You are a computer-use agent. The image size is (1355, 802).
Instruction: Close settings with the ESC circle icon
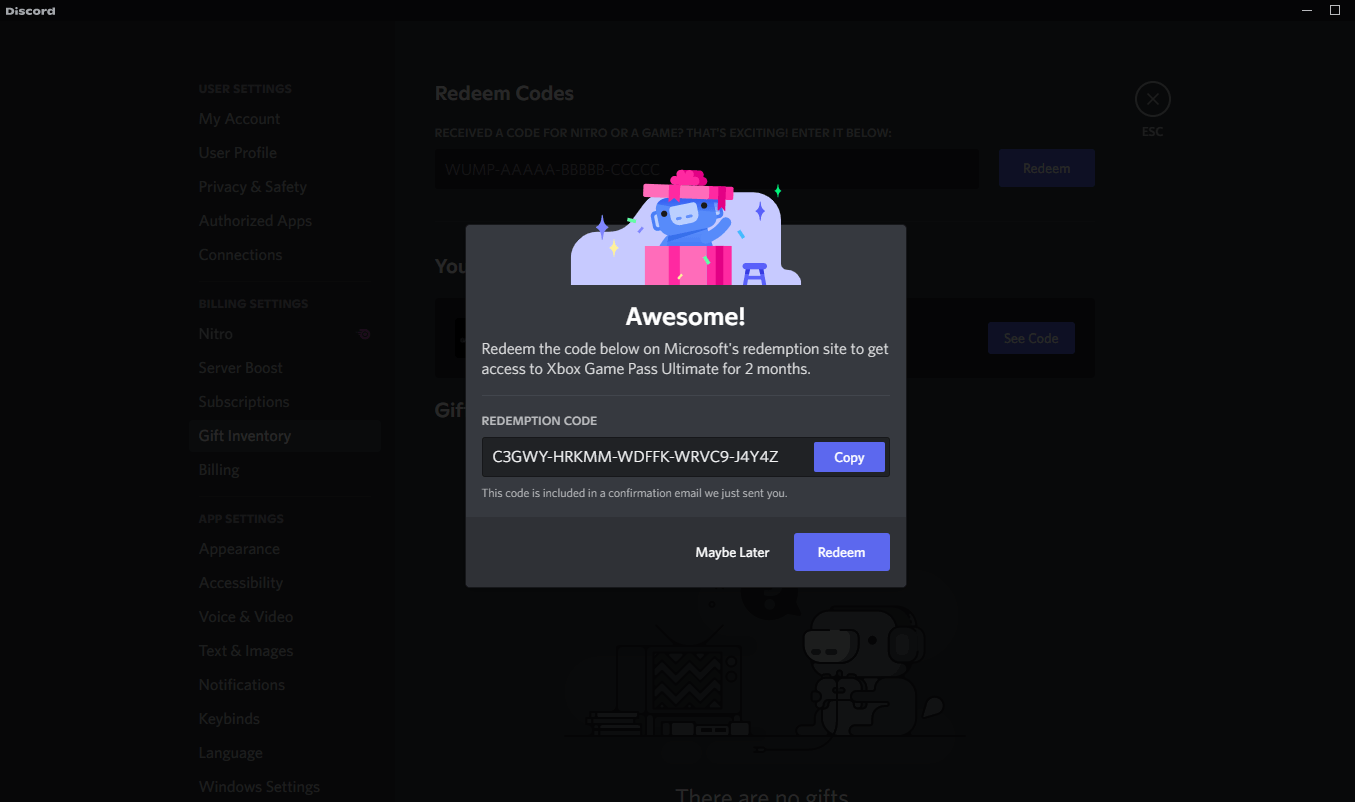1152,99
